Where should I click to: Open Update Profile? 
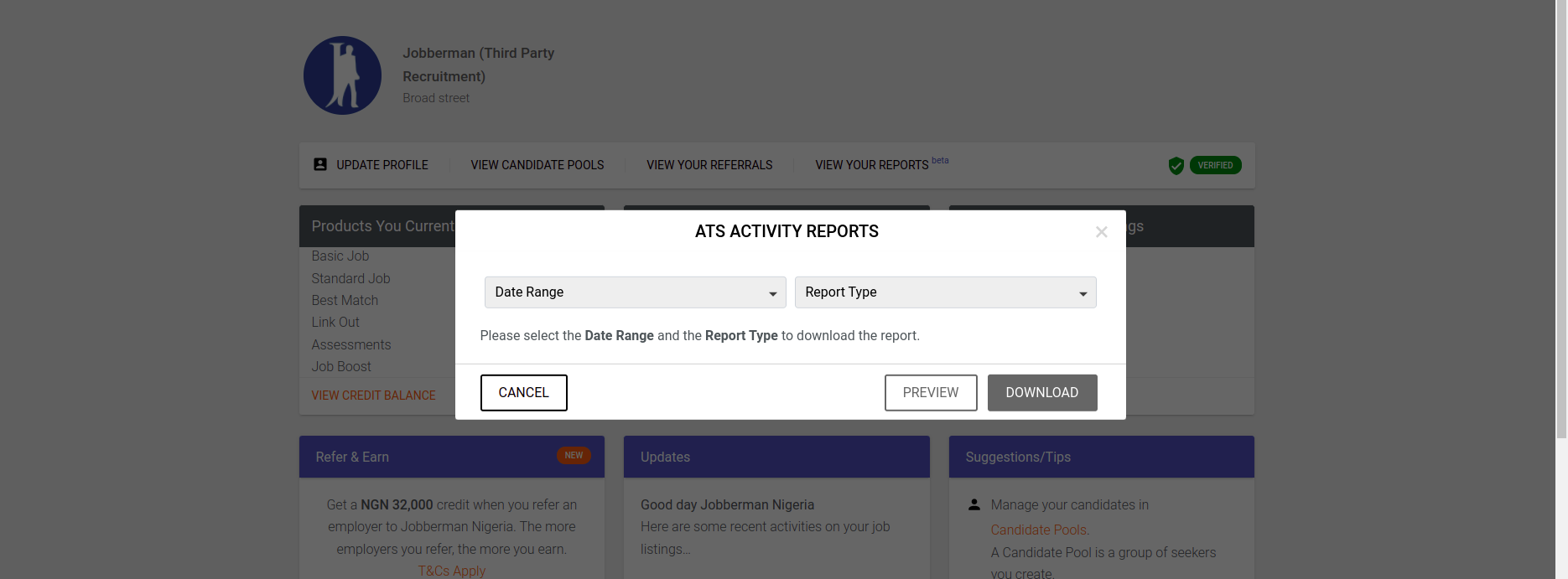pyautogui.click(x=382, y=165)
